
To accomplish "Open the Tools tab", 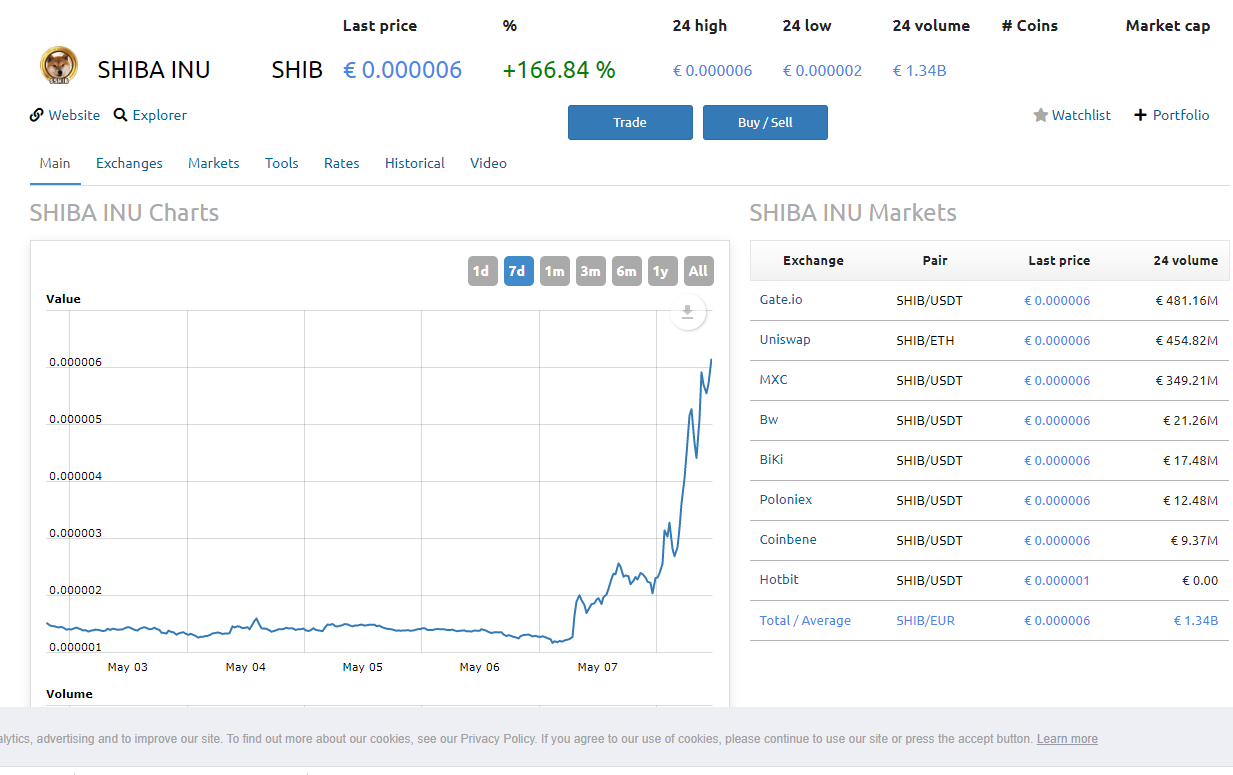I will click(281, 163).
